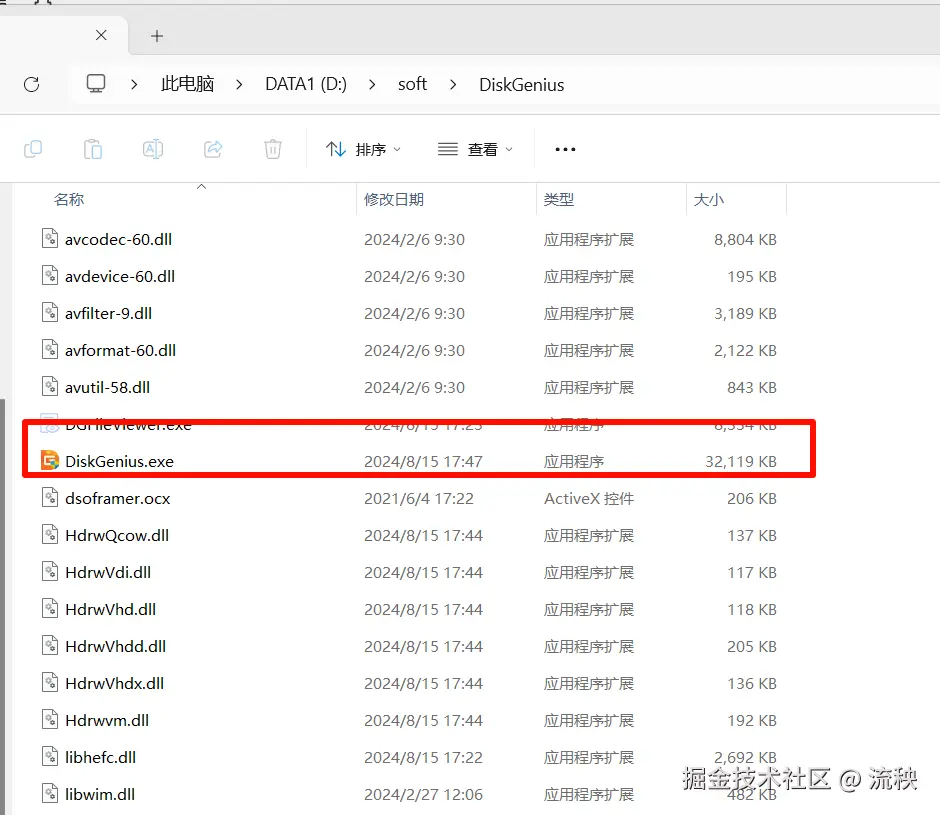Select file libwim.dll
The width and height of the screenshot is (940, 815).
point(100,794)
